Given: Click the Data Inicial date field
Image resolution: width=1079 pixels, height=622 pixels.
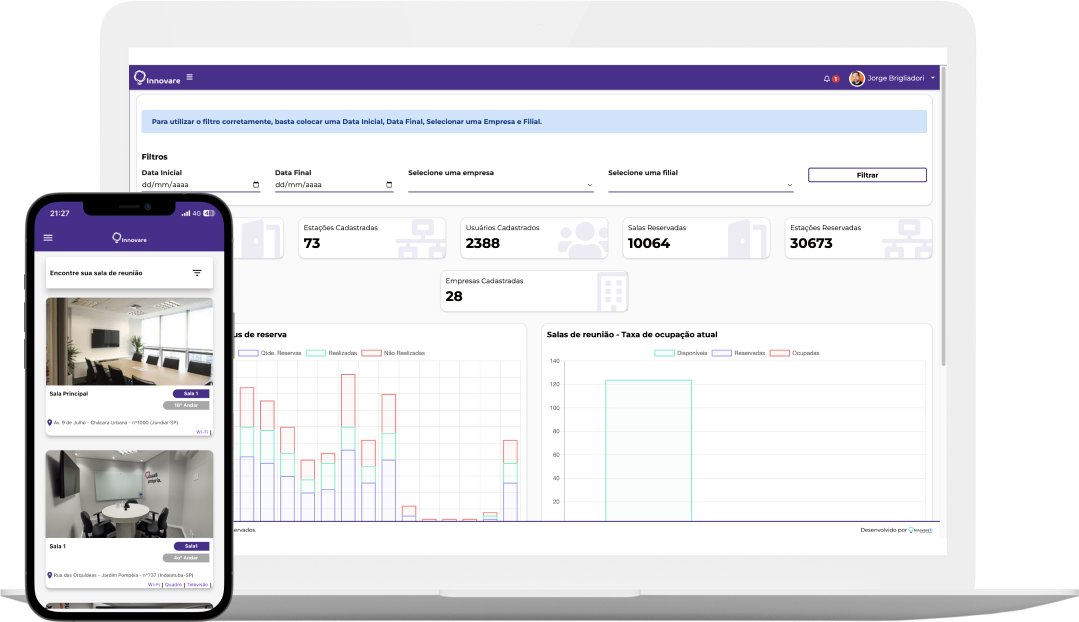Looking at the screenshot, I should 201,184.
